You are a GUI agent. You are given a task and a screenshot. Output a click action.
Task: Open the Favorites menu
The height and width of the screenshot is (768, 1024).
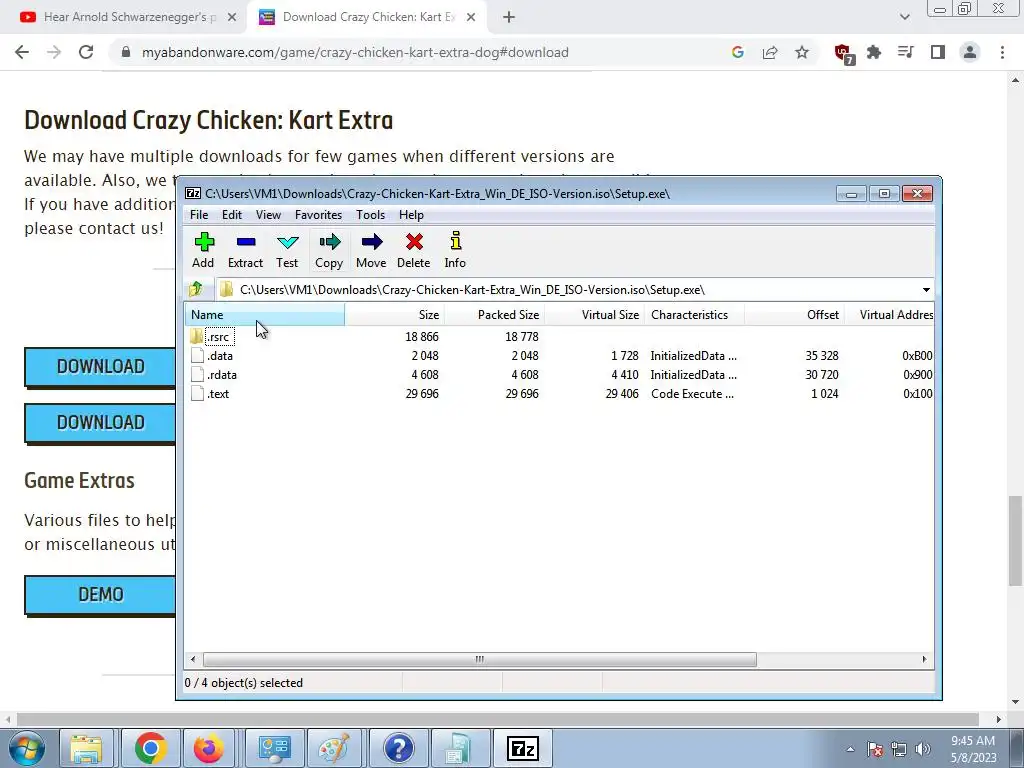tap(318, 215)
